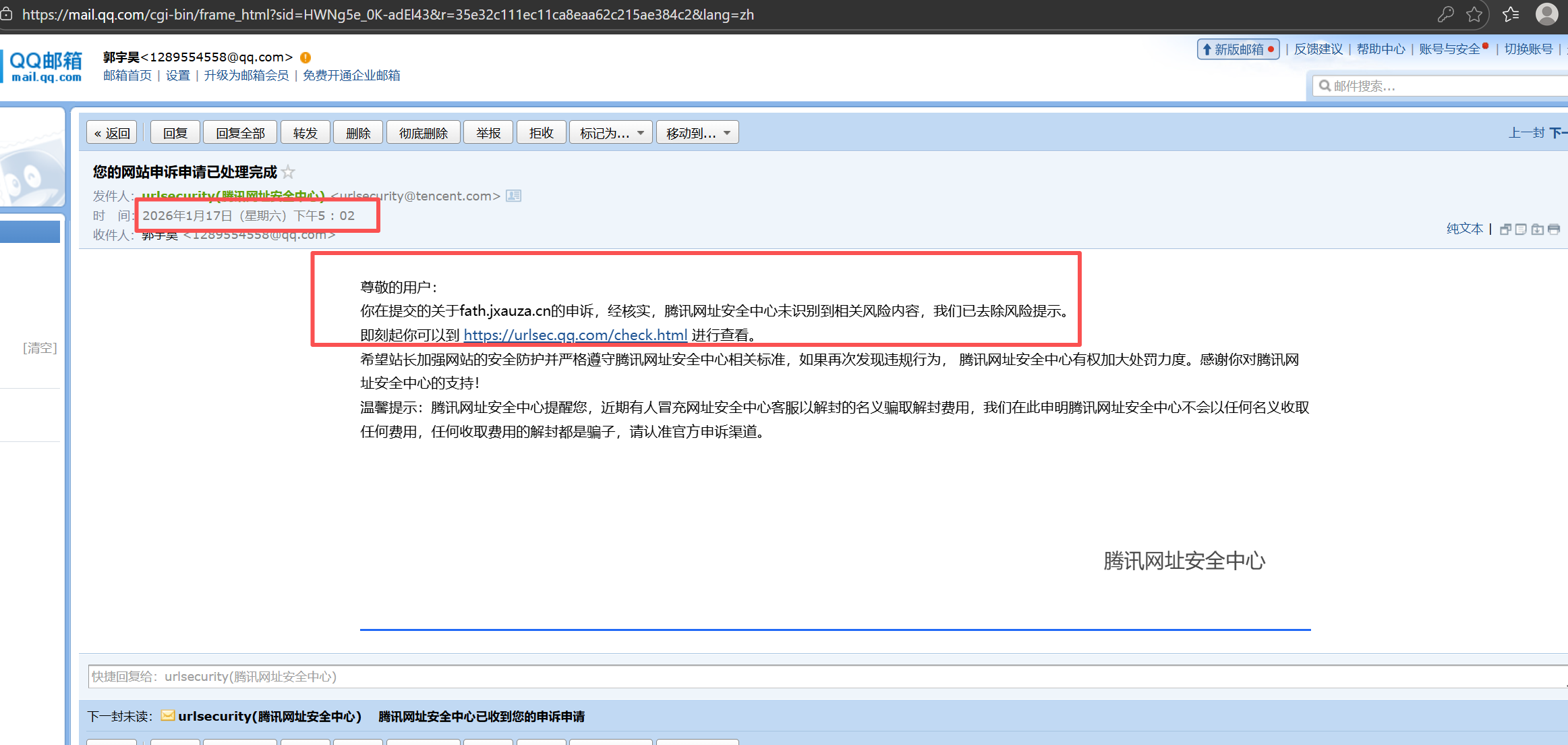Viewport: 1568px width, 745px height.
Task: Click the 新版邮箱 button
Action: click(1238, 49)
